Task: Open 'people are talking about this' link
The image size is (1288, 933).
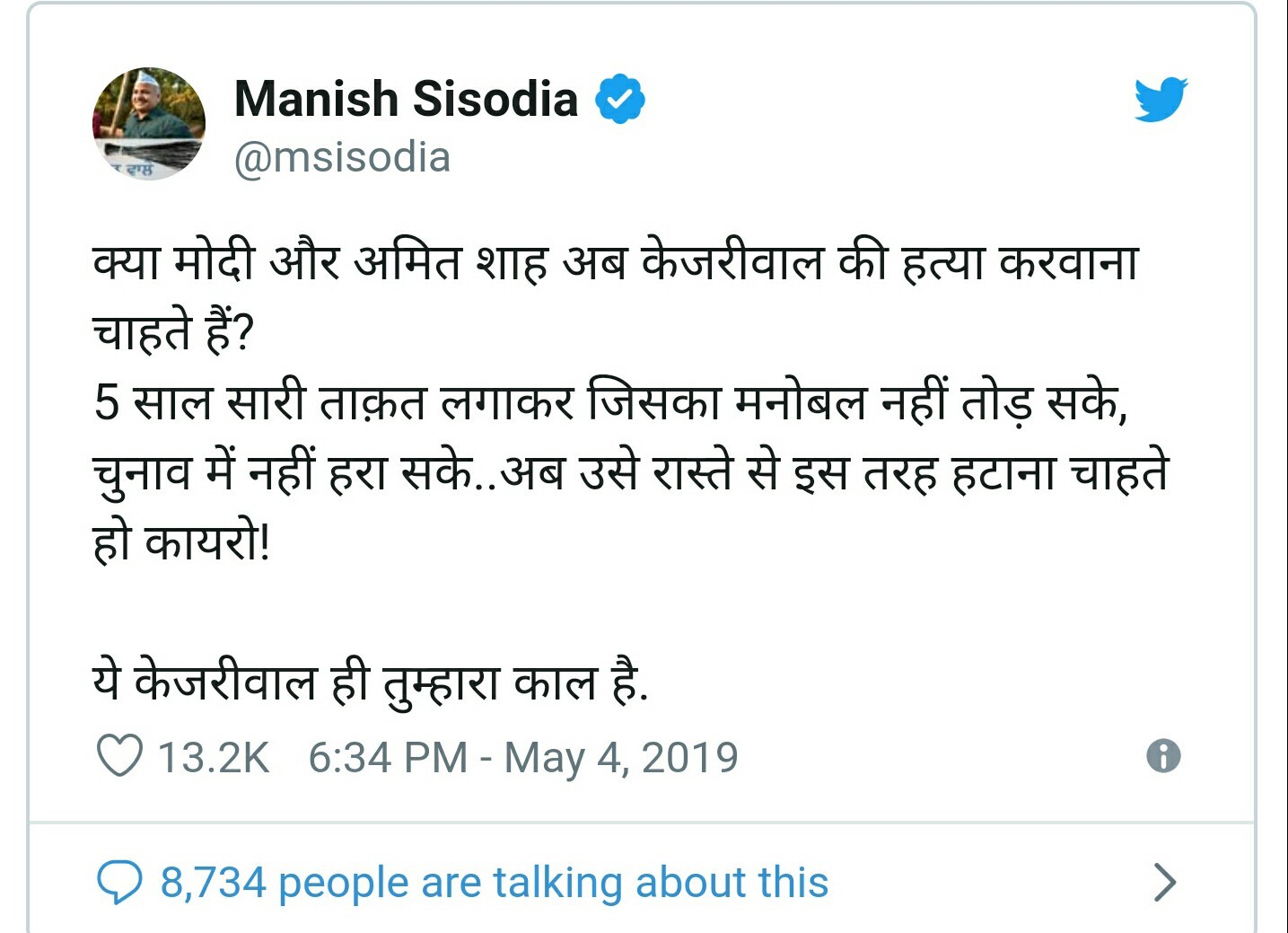Action: click(x=554, y=883)
